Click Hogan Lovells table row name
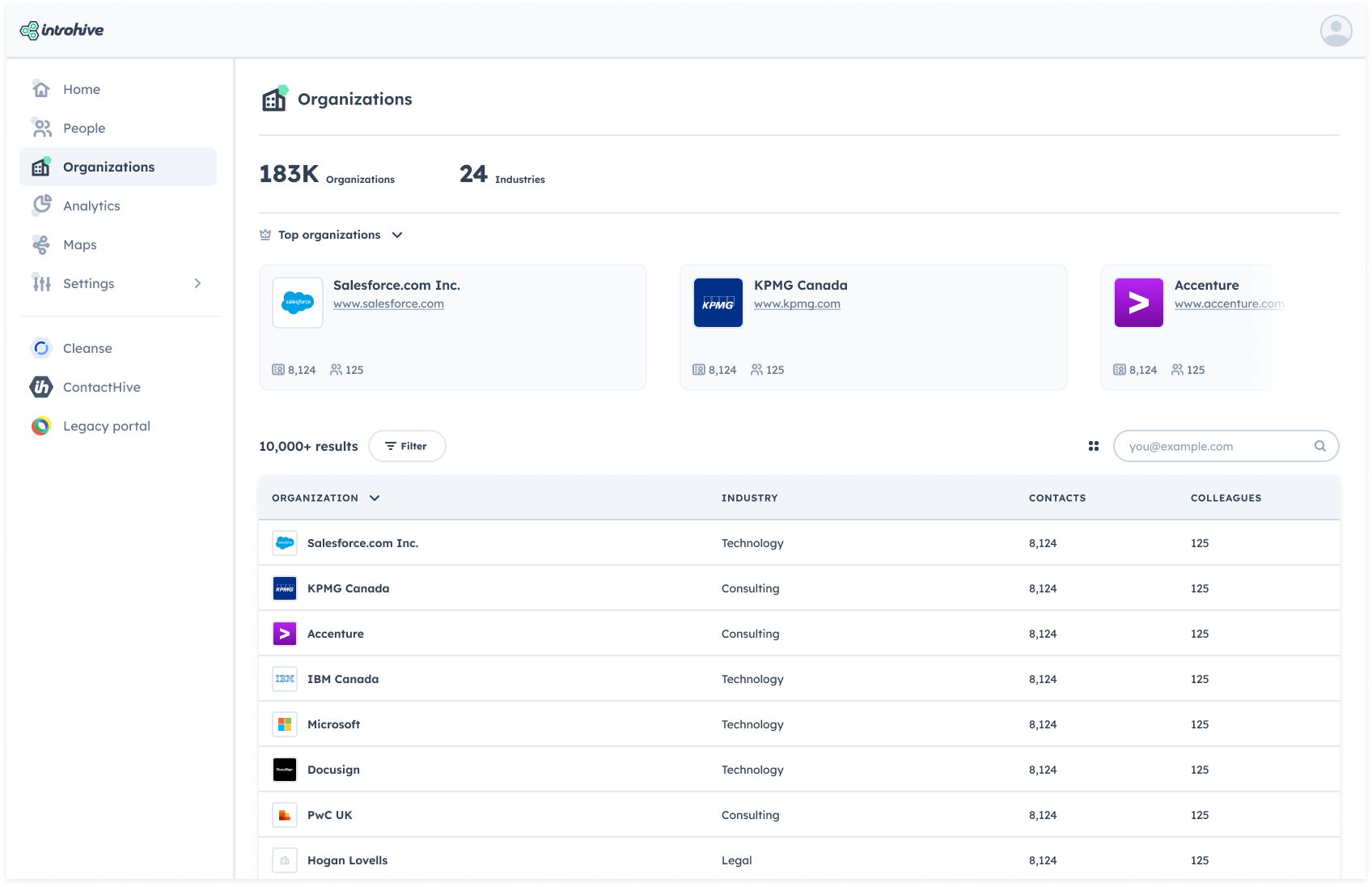1372x887 pixels. pyautogui.click(x=347, y=860)
